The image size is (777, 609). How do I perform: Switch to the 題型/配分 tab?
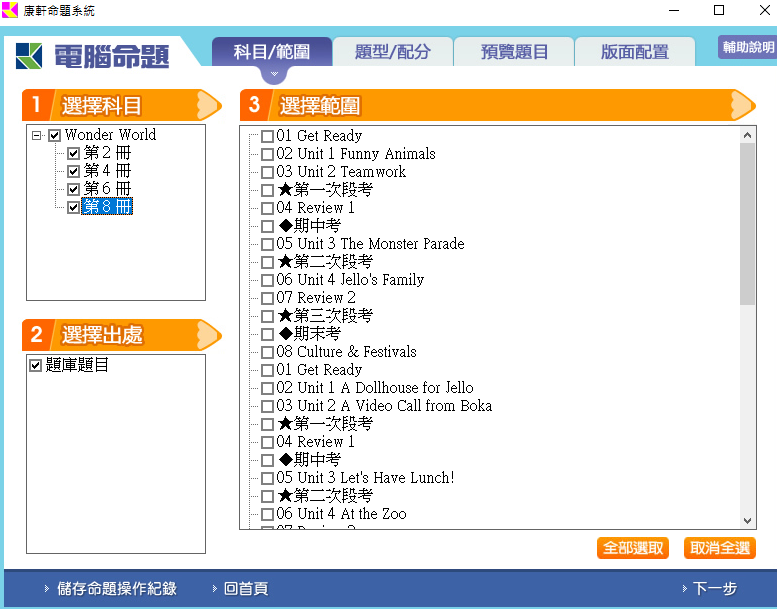[x=392, y=52]
